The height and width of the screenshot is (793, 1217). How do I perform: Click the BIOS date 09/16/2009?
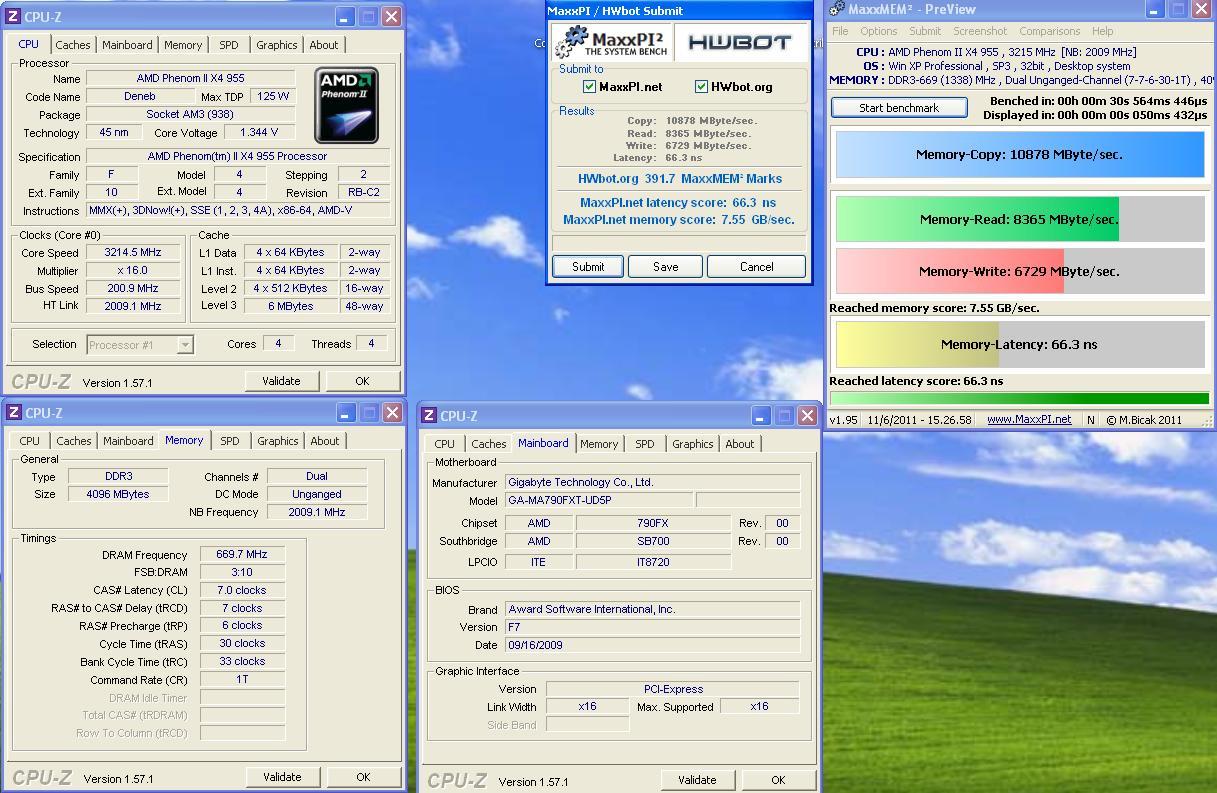tap(652, 645)
